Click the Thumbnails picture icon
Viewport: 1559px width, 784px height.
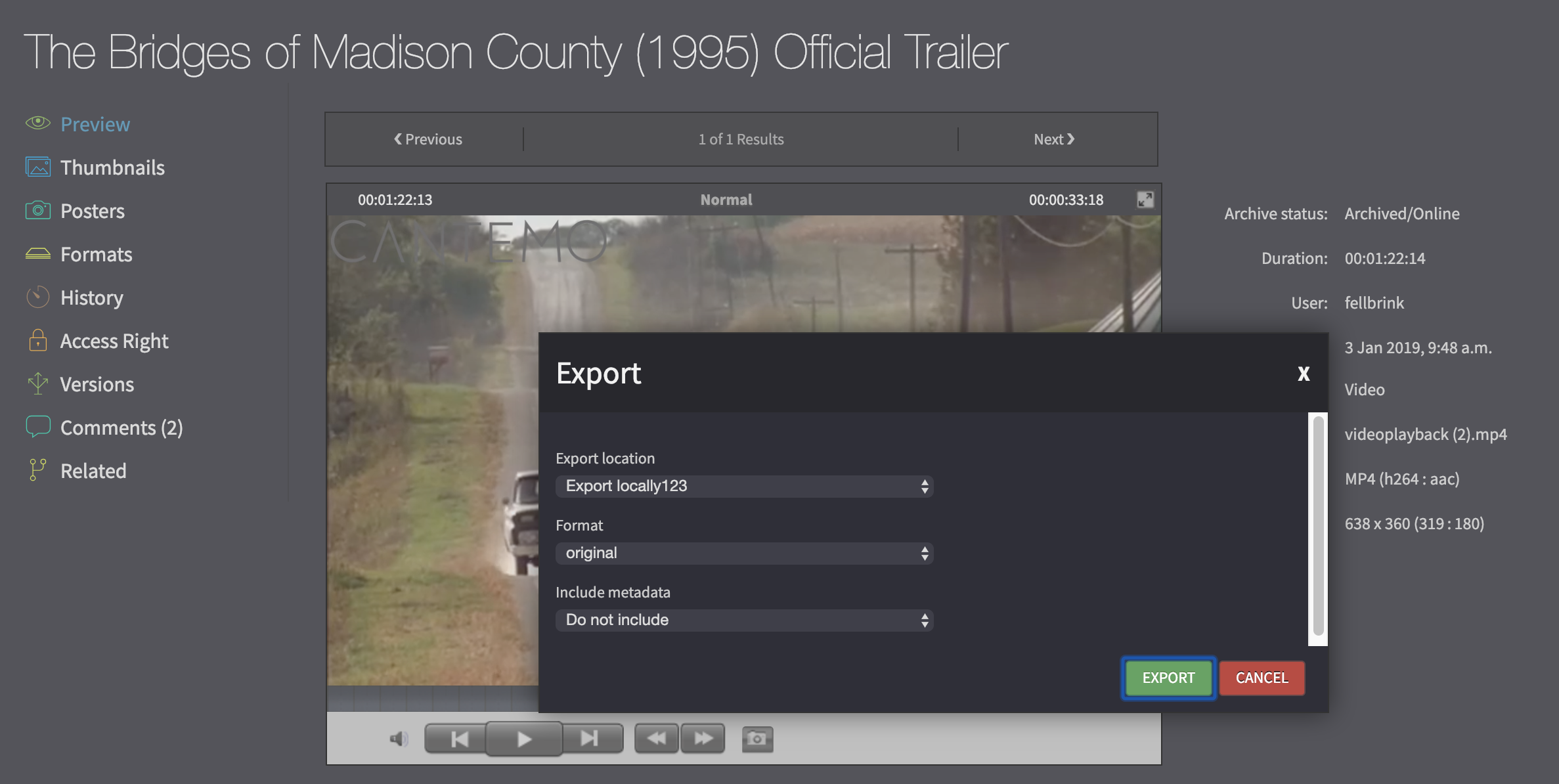coord(38,167)
